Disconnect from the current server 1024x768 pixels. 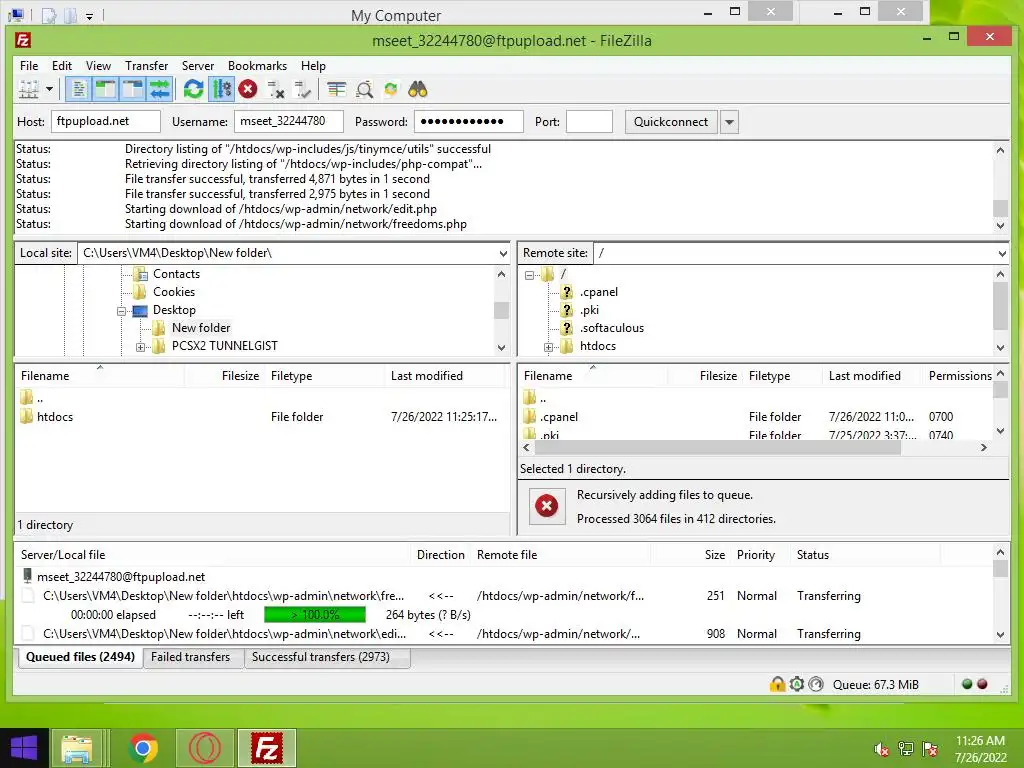pyautogui.click(x=276, y=89)
